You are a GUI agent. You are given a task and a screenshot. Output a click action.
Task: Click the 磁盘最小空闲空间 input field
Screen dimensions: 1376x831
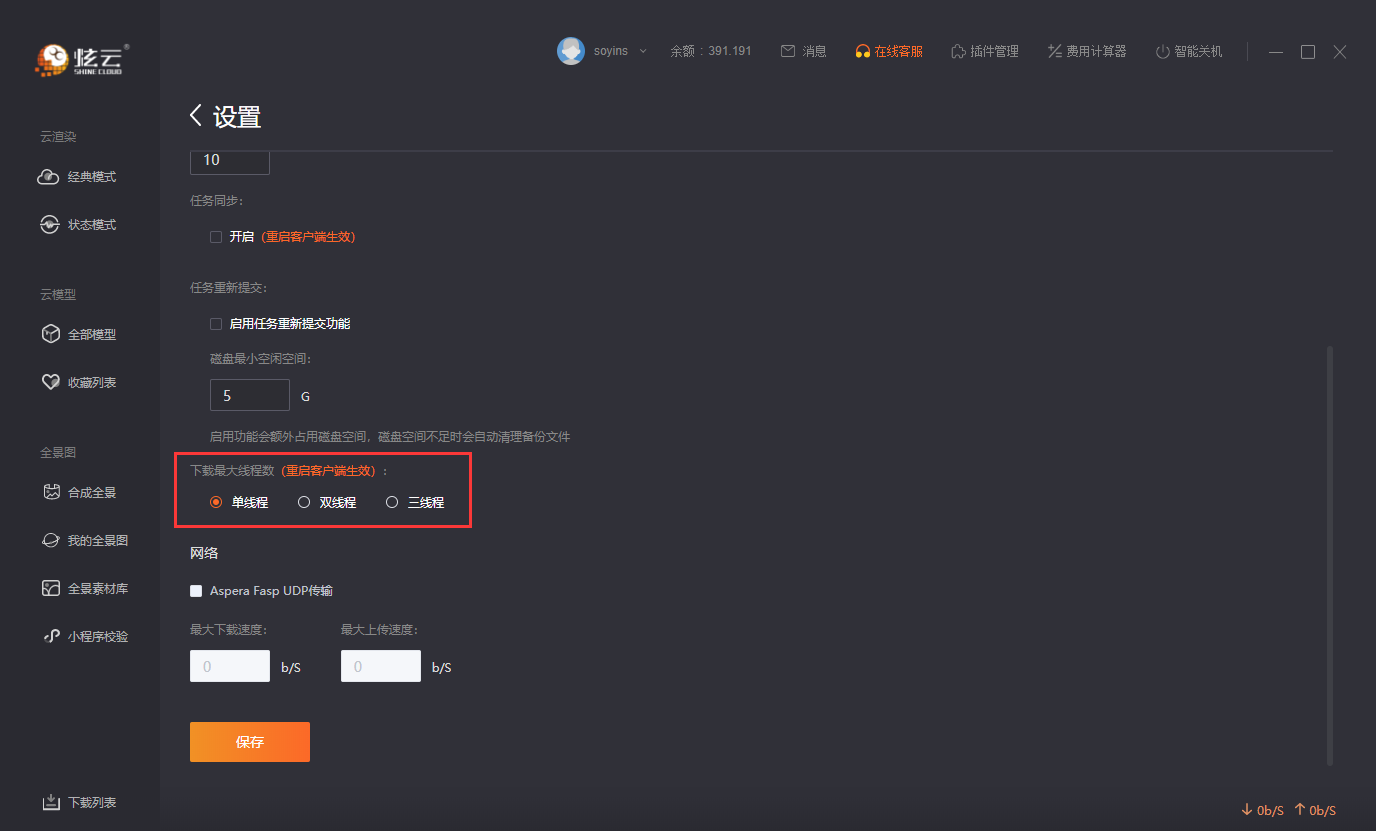(250, 395)
